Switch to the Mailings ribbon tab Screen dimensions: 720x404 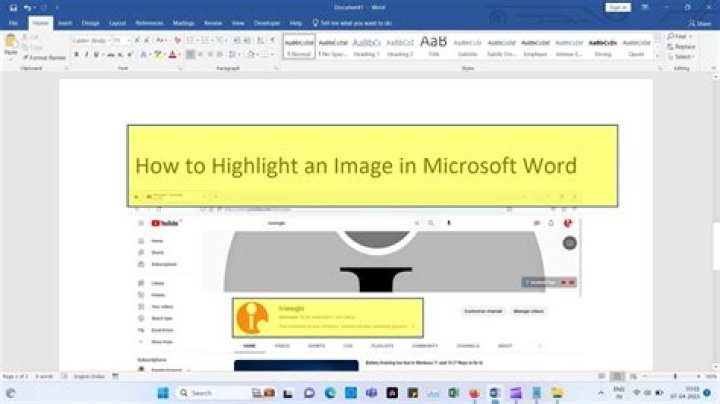[x=183, y=23]
